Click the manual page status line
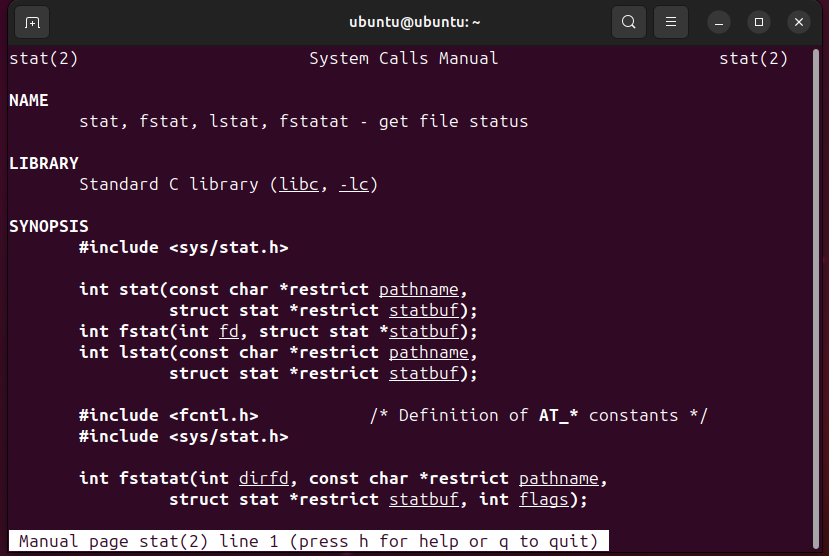This screenshot has height=556, width=829. coord(308,542)
